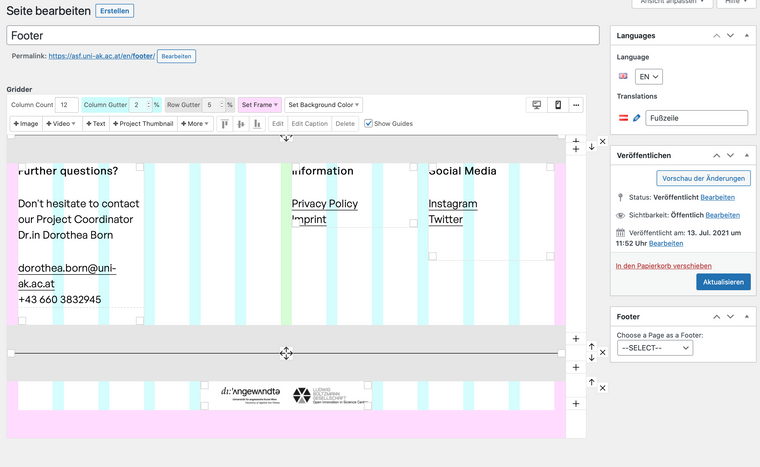Click the top vertical align icon
The image size is (760, 467).
[224, 124]
